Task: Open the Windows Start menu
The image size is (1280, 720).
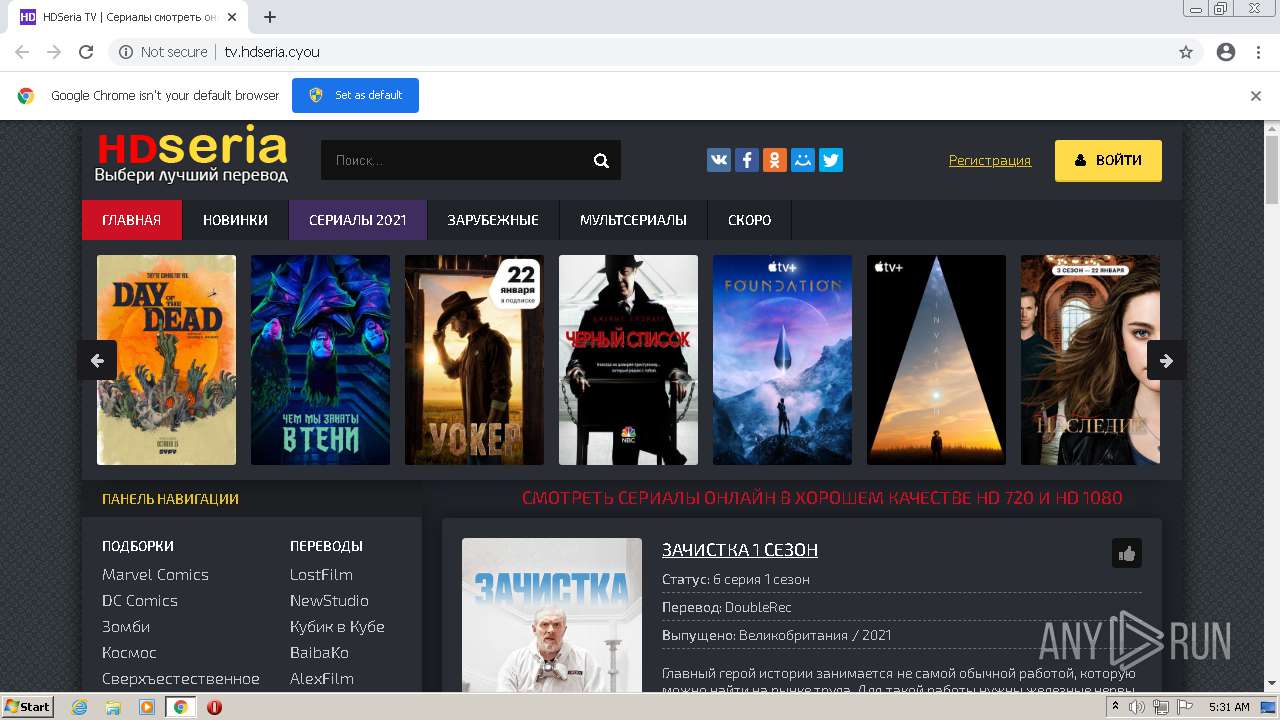Action: [28, 707]
